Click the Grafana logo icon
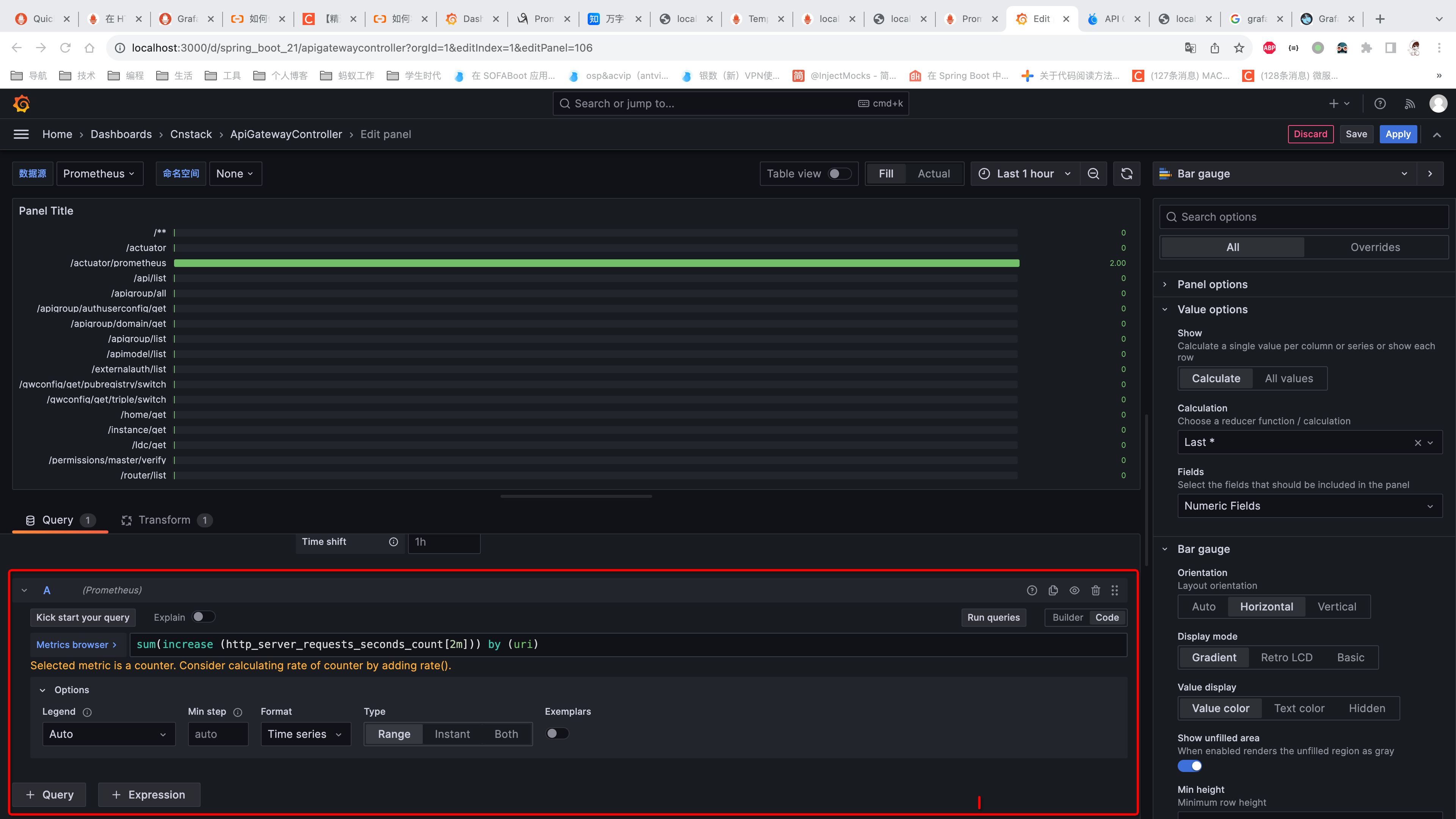This screenshot has width=1456, height=819. tap(22, 104)
